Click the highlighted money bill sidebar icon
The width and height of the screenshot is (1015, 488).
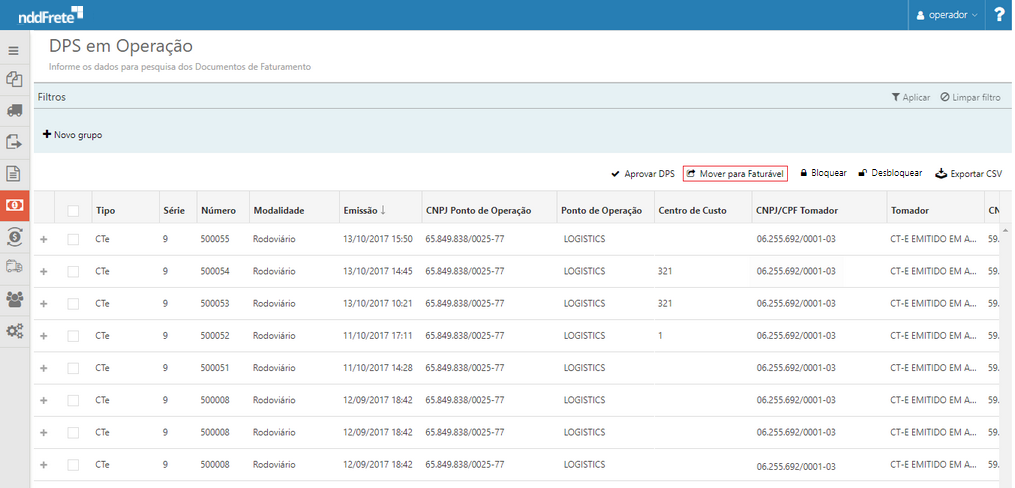coord(14,205)
